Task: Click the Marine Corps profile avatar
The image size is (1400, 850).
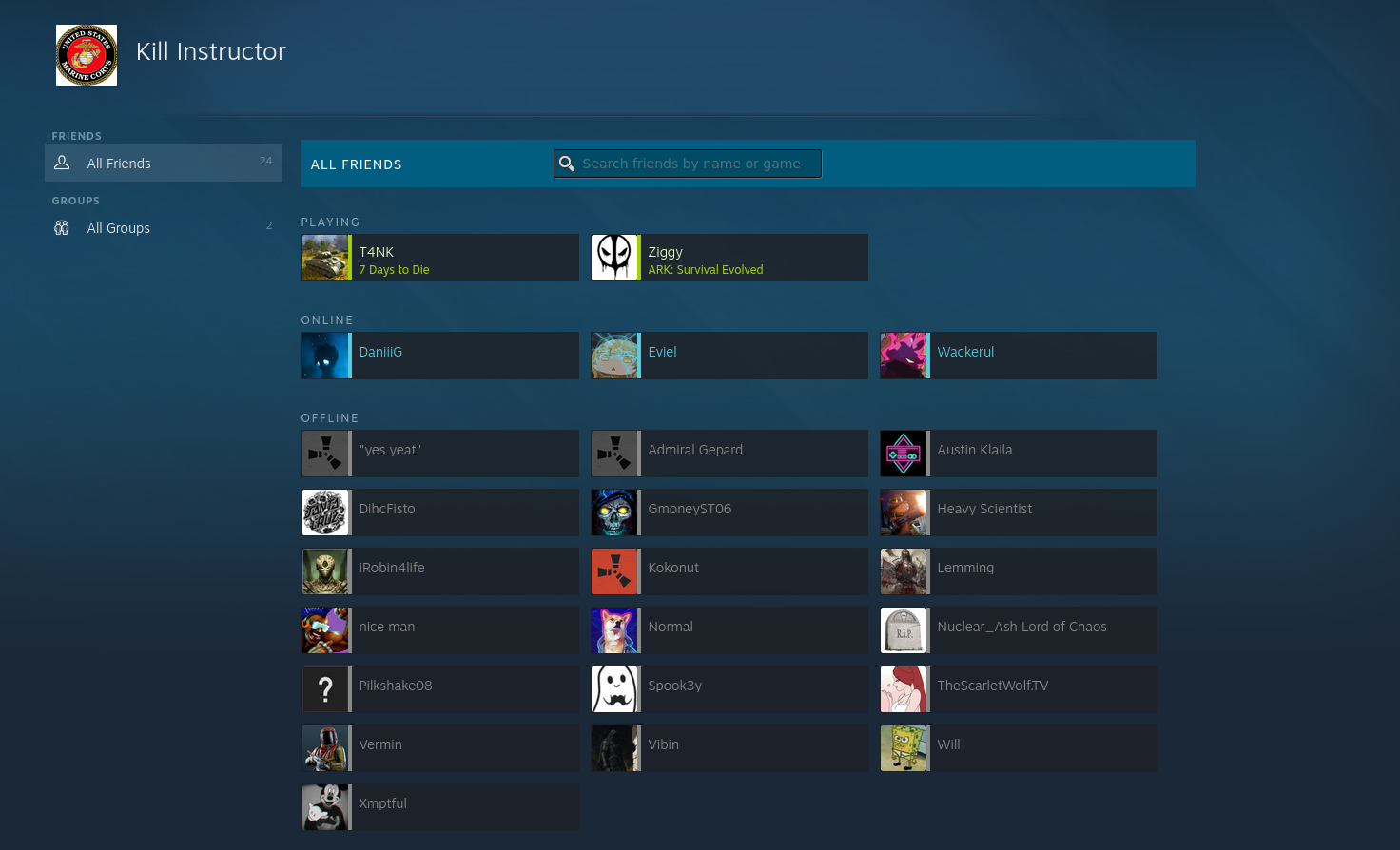Action: point(87,55)
